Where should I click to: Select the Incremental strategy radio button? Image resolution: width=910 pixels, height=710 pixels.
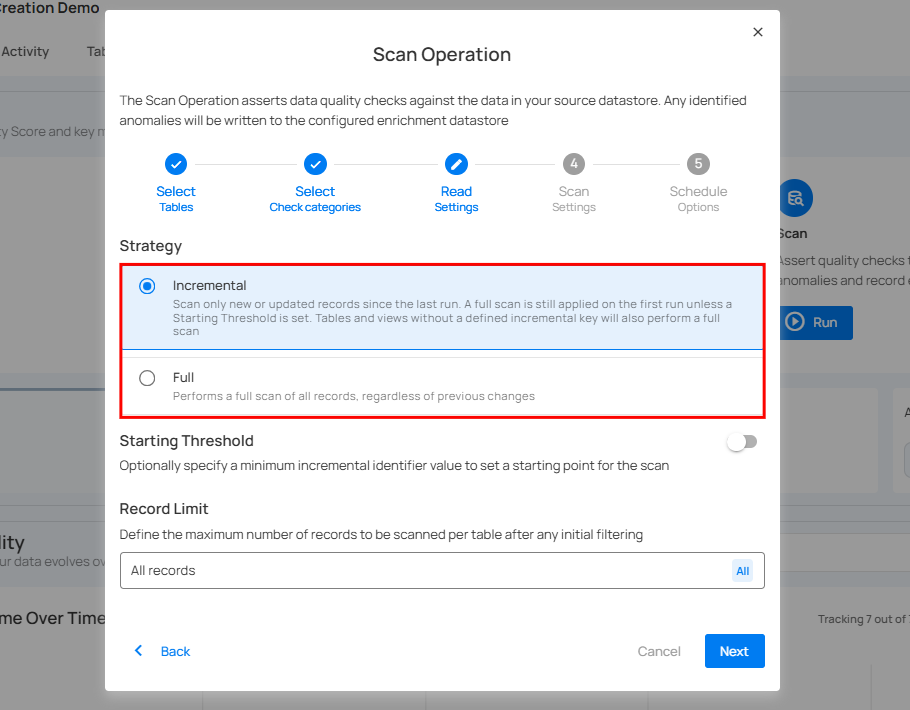pos(147,286)
